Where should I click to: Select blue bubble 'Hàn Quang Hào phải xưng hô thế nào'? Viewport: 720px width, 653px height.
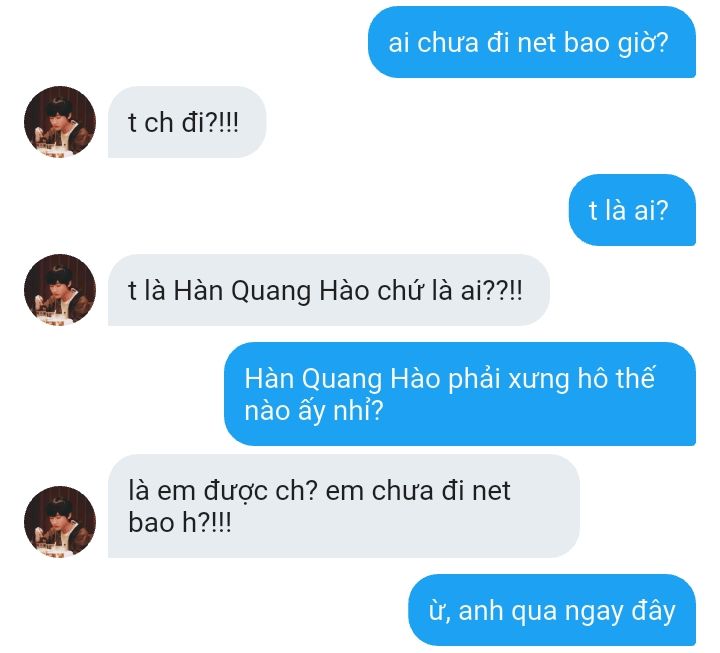click(x=460, y=394)
